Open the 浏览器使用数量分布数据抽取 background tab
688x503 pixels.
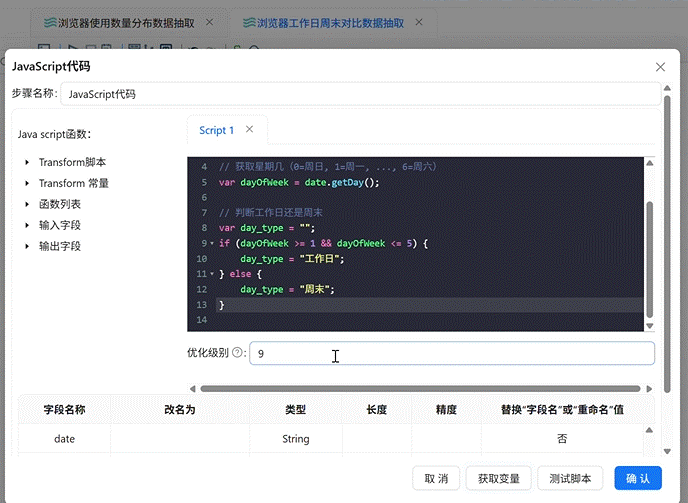click(x=126, y=23)
